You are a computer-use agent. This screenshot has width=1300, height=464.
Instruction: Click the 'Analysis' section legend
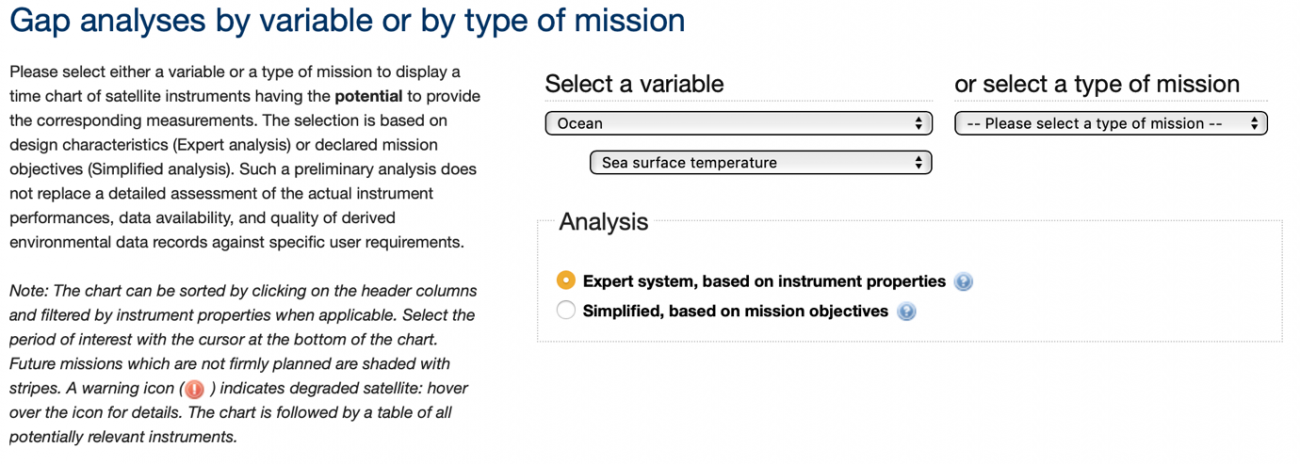tap(603, 221)
